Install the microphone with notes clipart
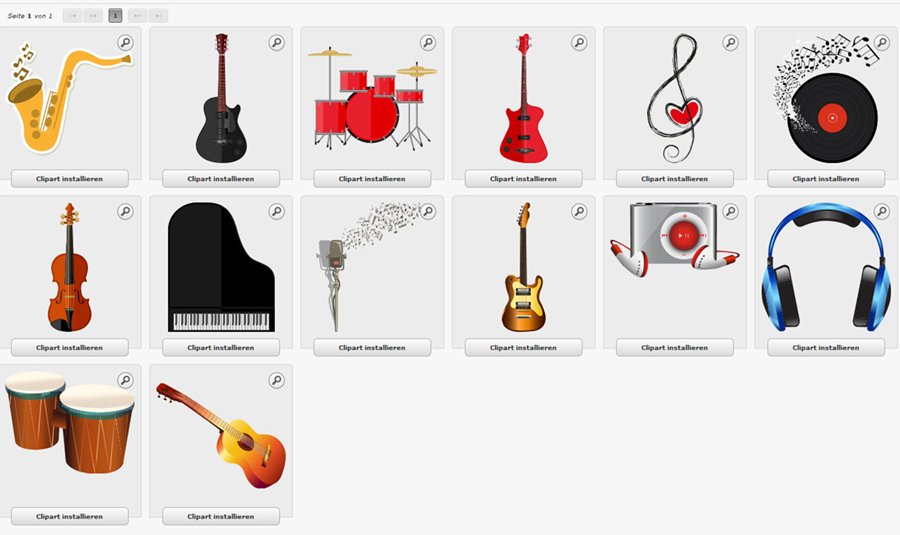Viewport: 900px width, 535px height. pos(372,347)
